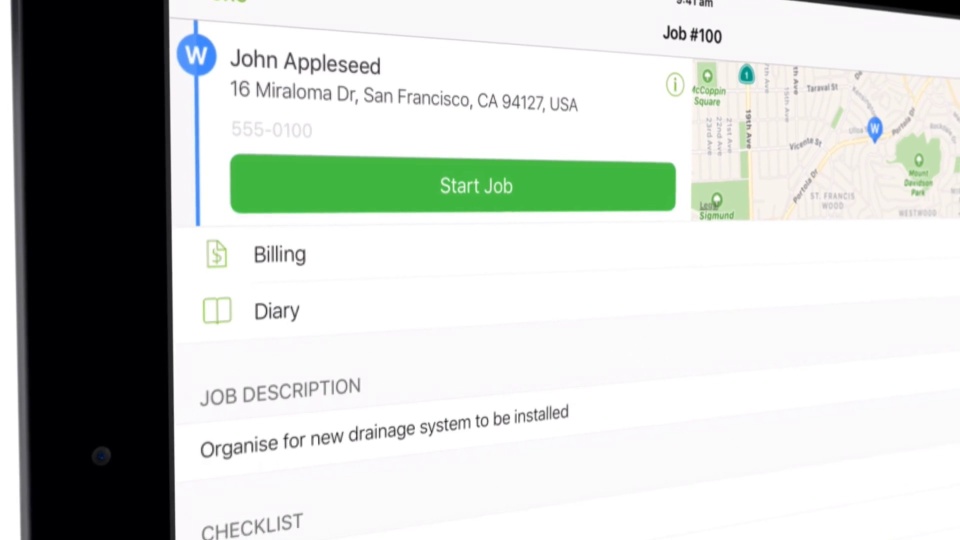Tap the 16 Miraloma Dr address

403,97
